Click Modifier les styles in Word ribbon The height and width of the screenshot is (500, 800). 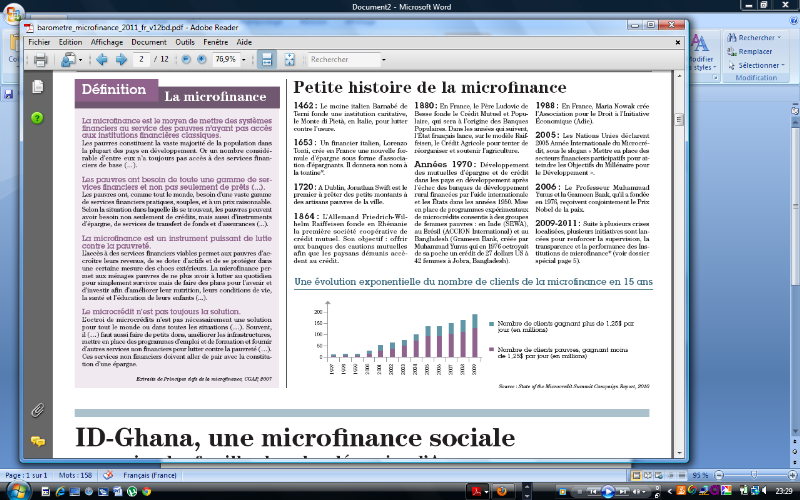click(x=703, y=53)
